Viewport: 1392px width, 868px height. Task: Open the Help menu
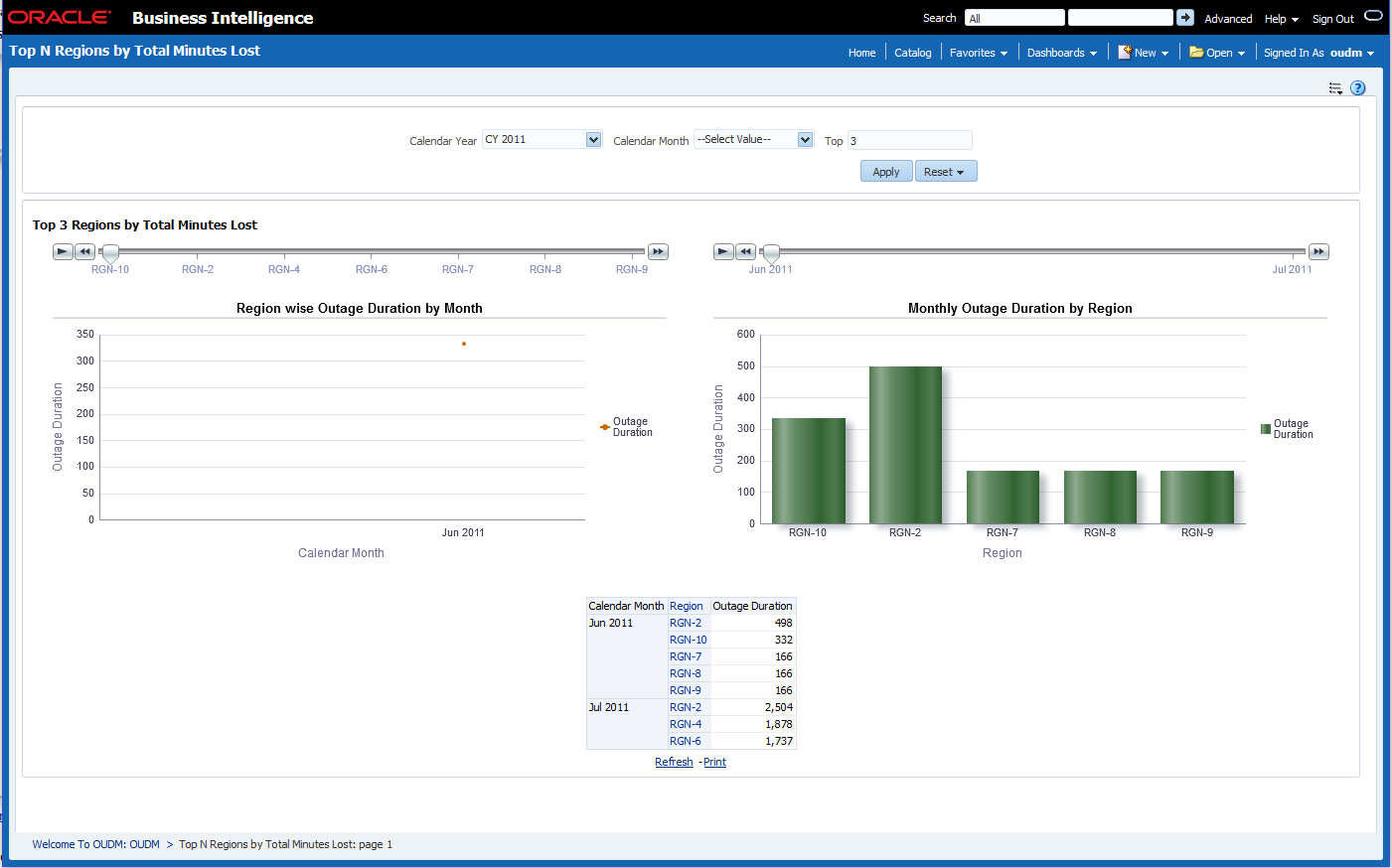click(1281, 19)
